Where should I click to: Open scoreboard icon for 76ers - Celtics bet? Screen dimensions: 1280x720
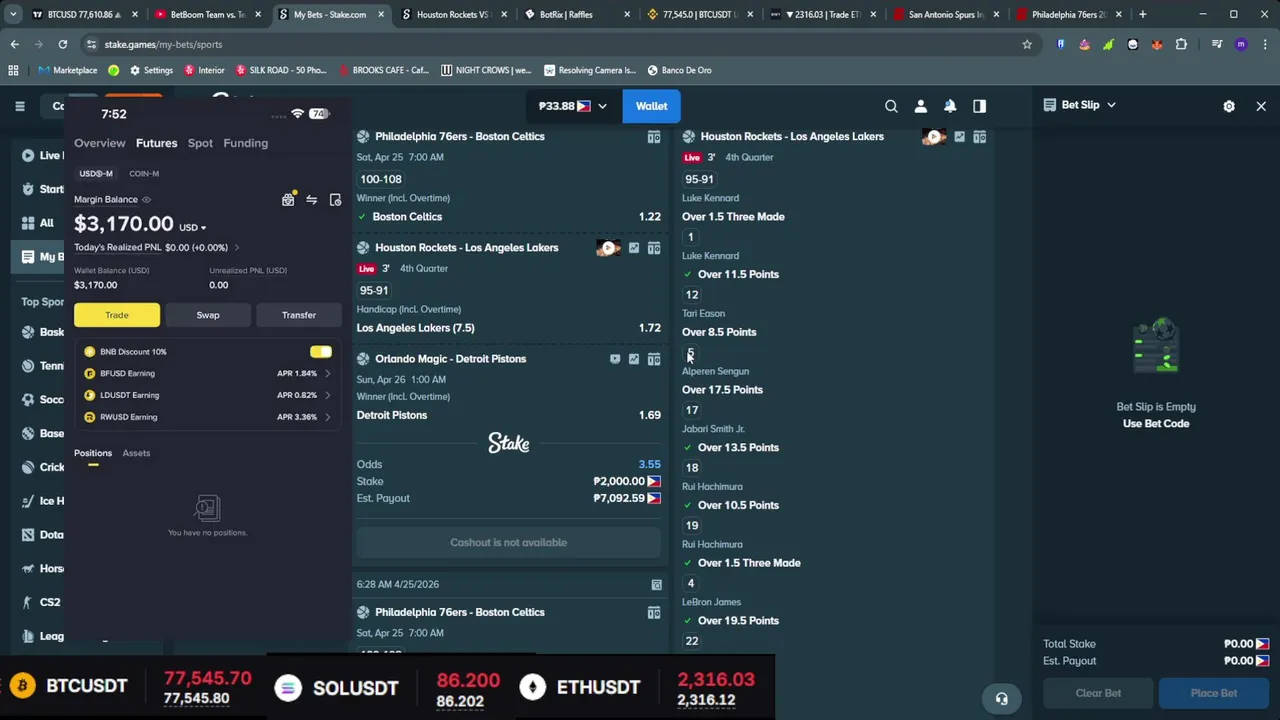click(654, 137)
